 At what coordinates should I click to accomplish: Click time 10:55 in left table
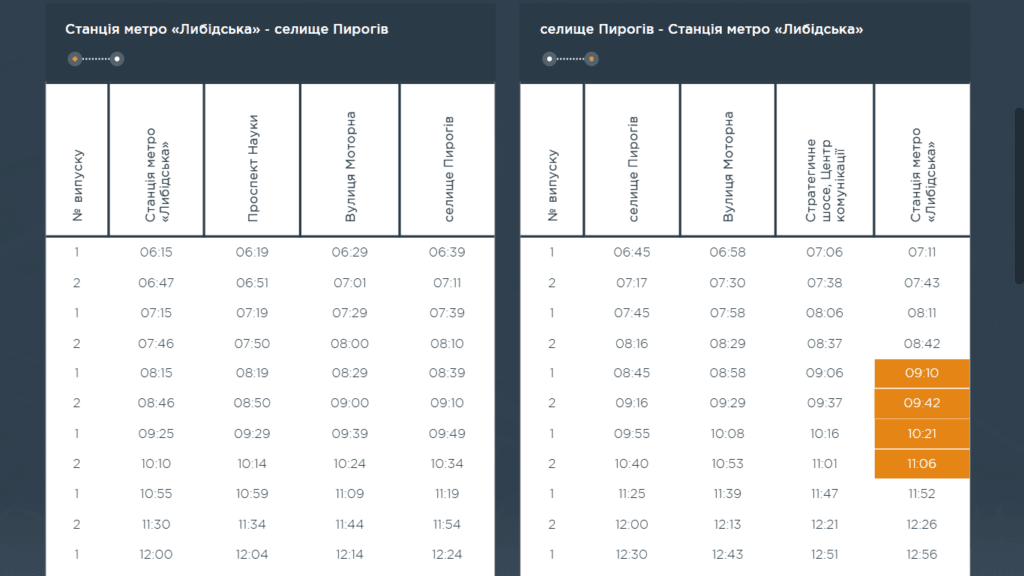pos(156,494)
